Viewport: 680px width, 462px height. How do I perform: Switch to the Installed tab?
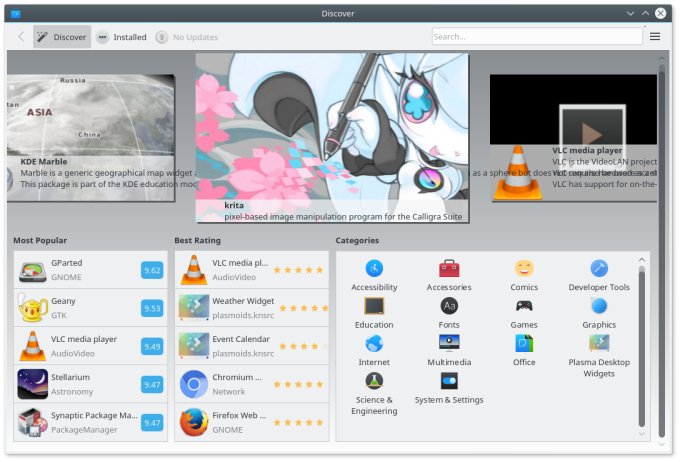(121, 37)
